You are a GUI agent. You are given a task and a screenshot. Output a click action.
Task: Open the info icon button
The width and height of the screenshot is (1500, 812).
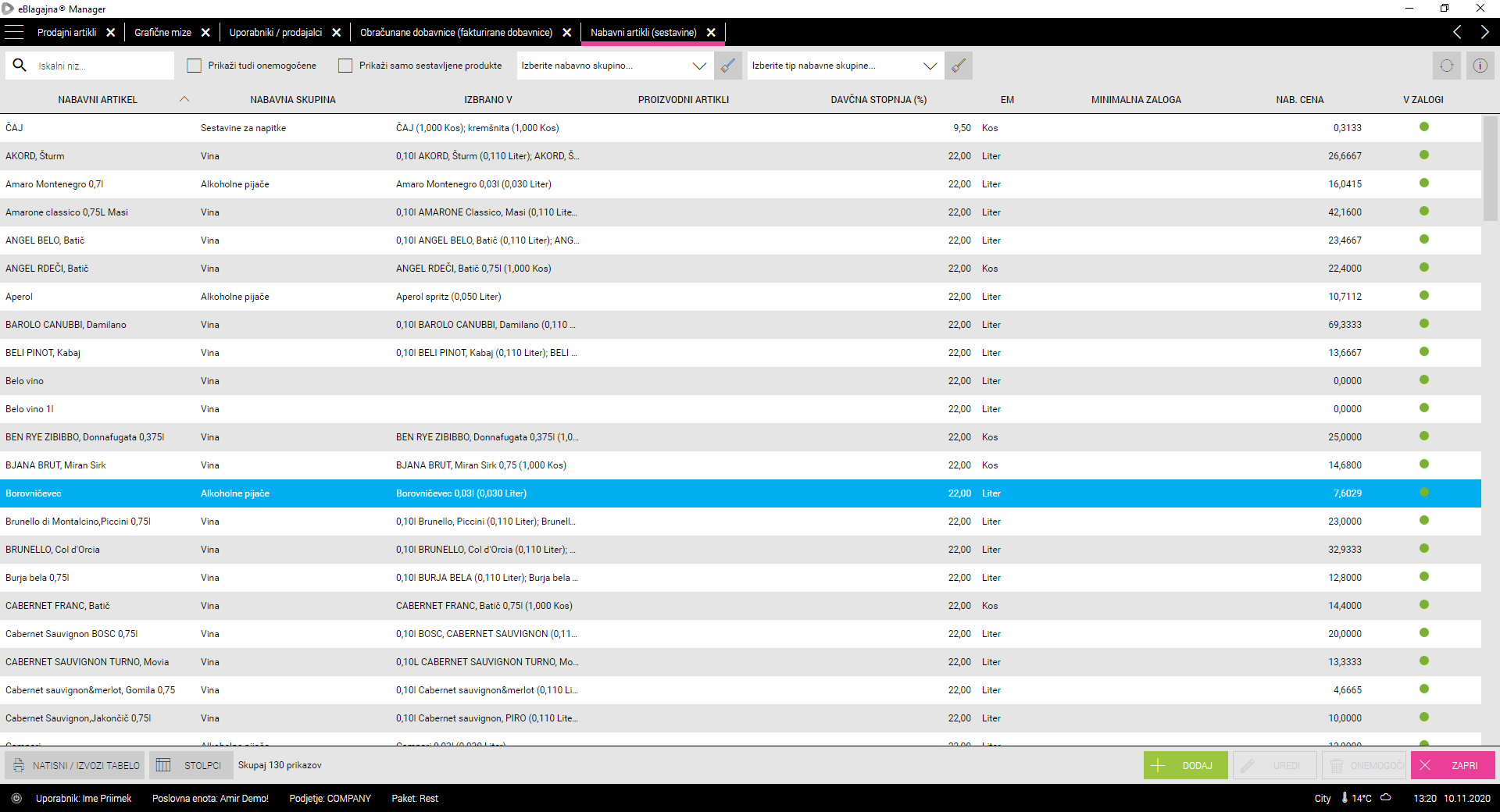1480,66
